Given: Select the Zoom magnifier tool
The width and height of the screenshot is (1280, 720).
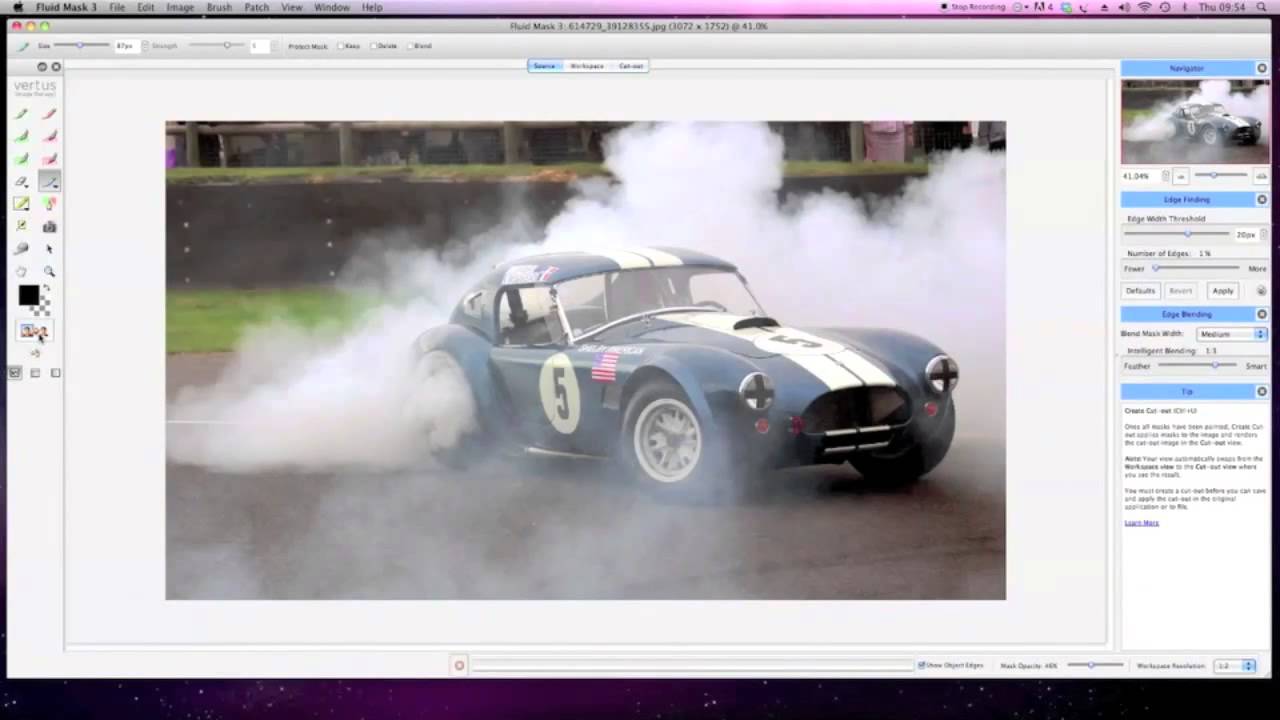Looking at the screenshot, I should pyautogui.click(x=49, y=271).
